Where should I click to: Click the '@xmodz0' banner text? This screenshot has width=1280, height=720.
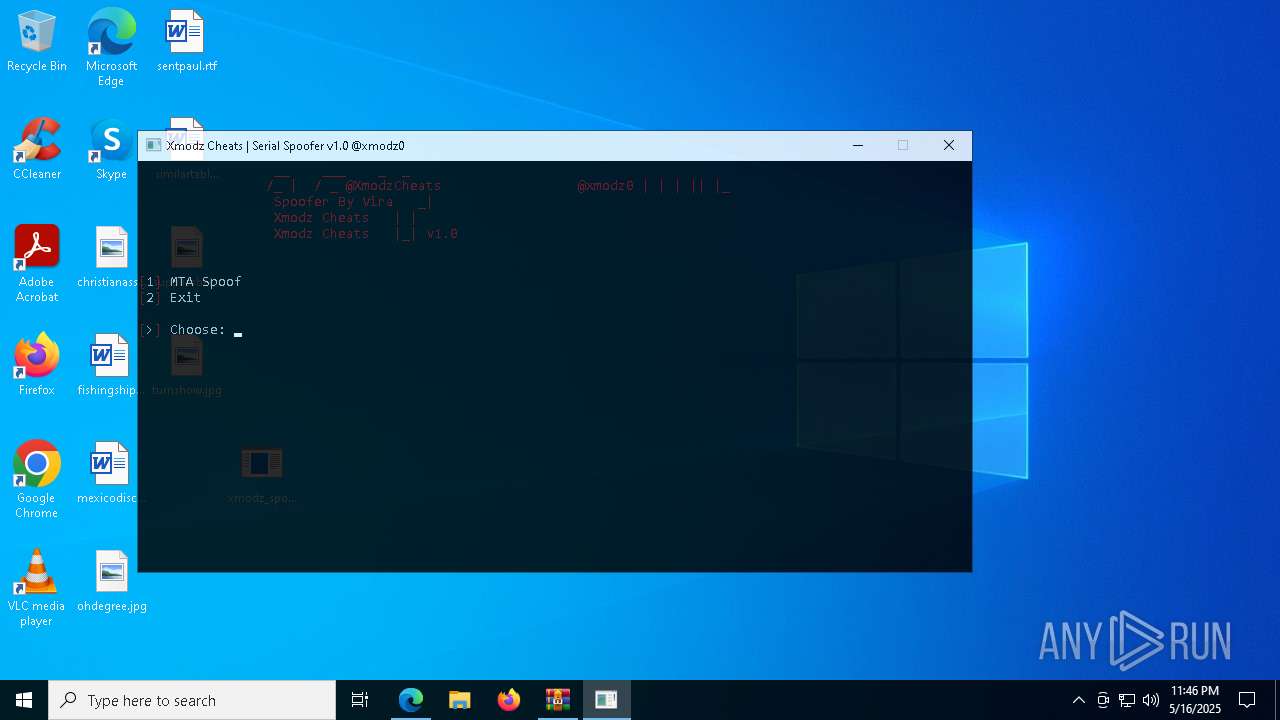coord(605,186)
